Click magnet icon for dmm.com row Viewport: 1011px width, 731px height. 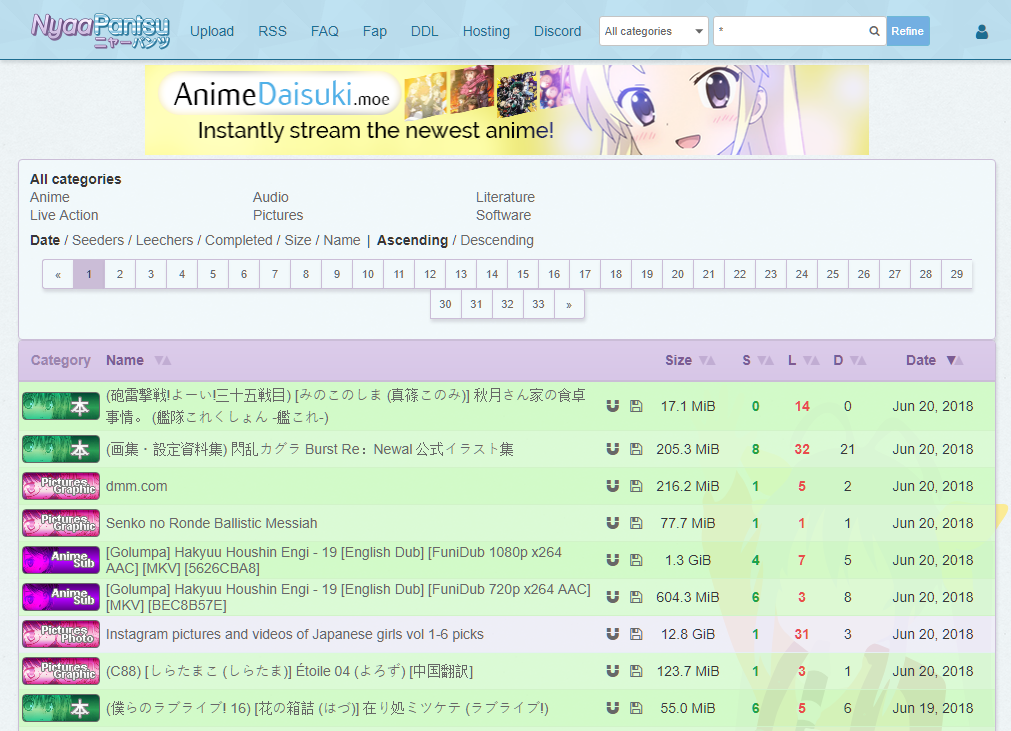613,486
